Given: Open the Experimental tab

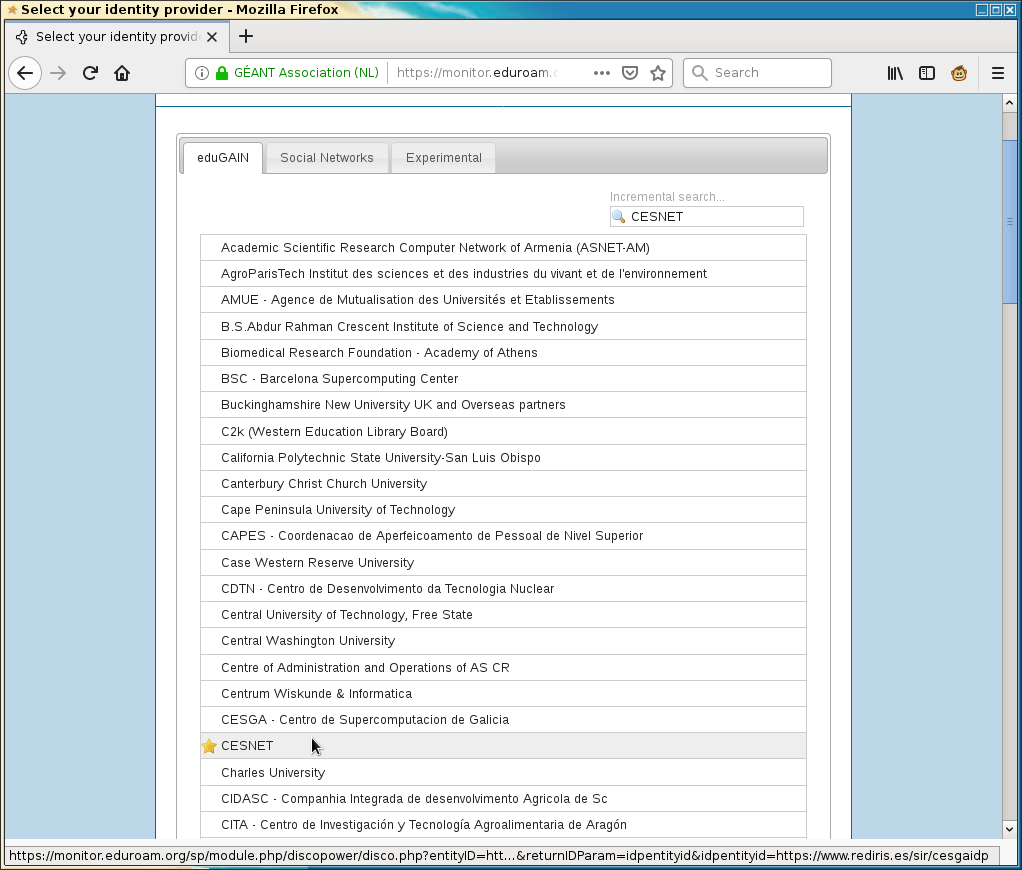Looking at the screenshot, I should [444, 158].
